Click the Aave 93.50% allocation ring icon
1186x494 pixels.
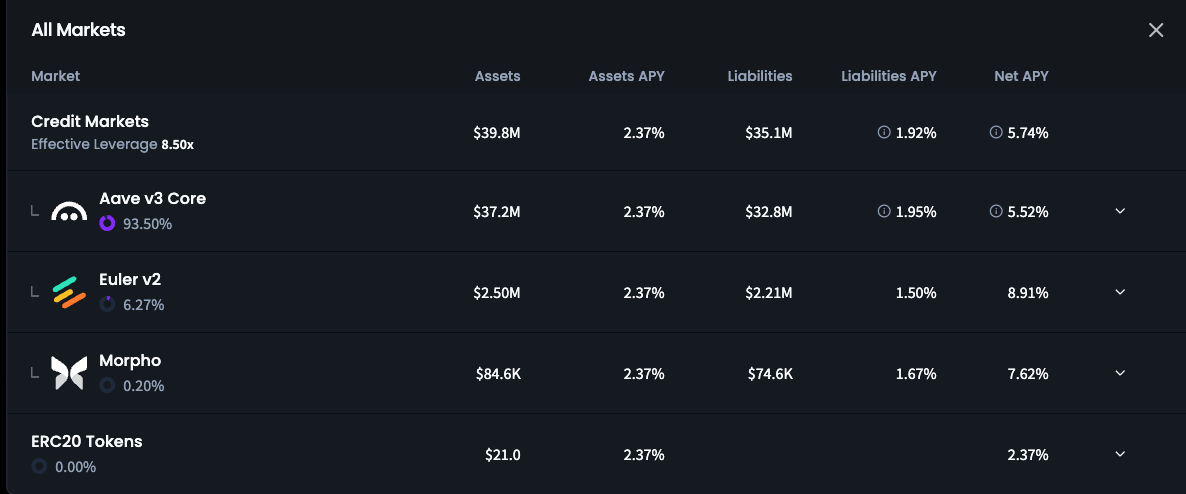coord(107,224)
